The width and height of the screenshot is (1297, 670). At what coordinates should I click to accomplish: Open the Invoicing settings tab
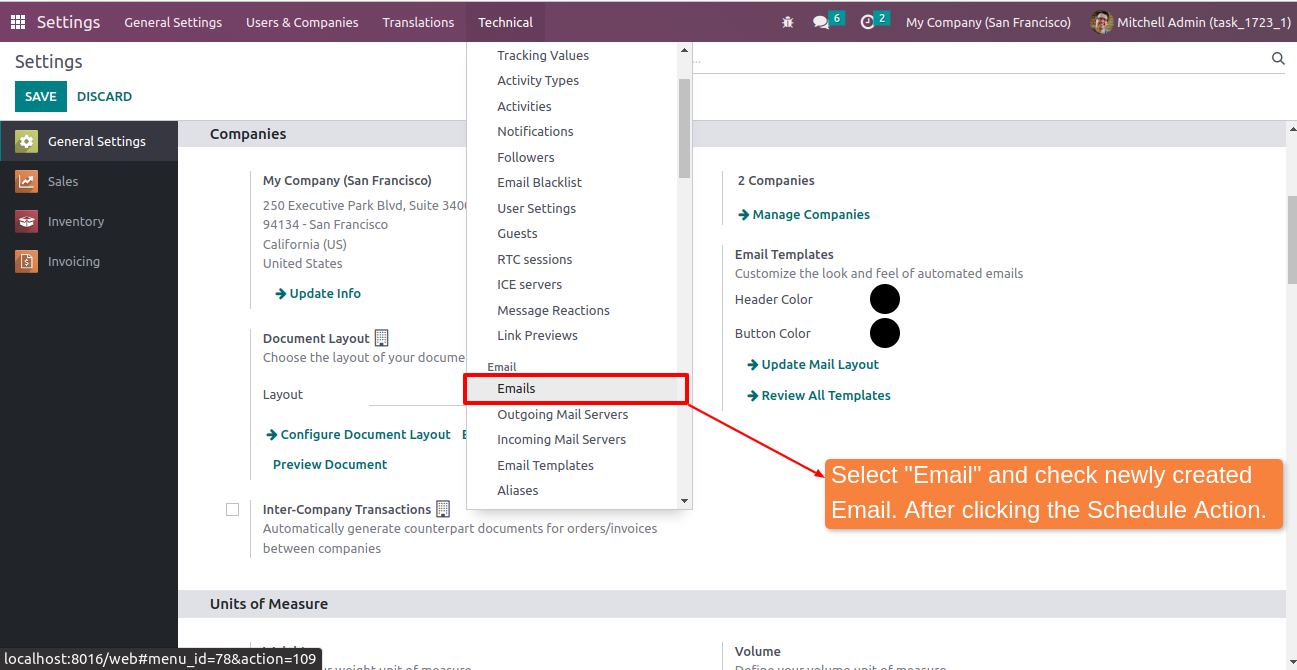[x=89, y=261]
